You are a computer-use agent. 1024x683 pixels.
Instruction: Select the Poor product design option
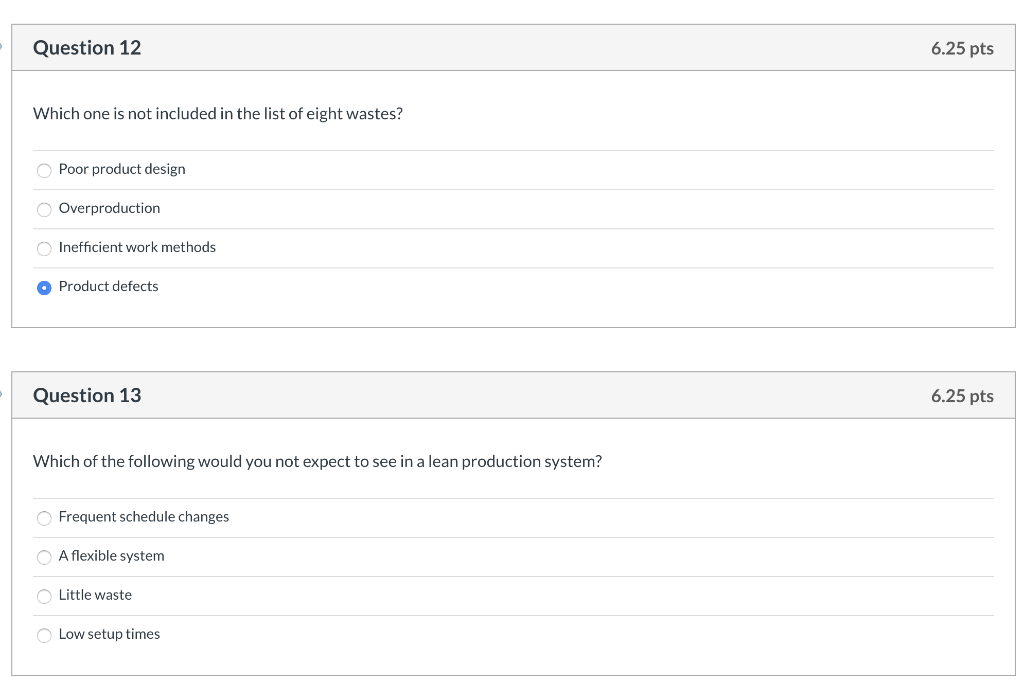44,170
